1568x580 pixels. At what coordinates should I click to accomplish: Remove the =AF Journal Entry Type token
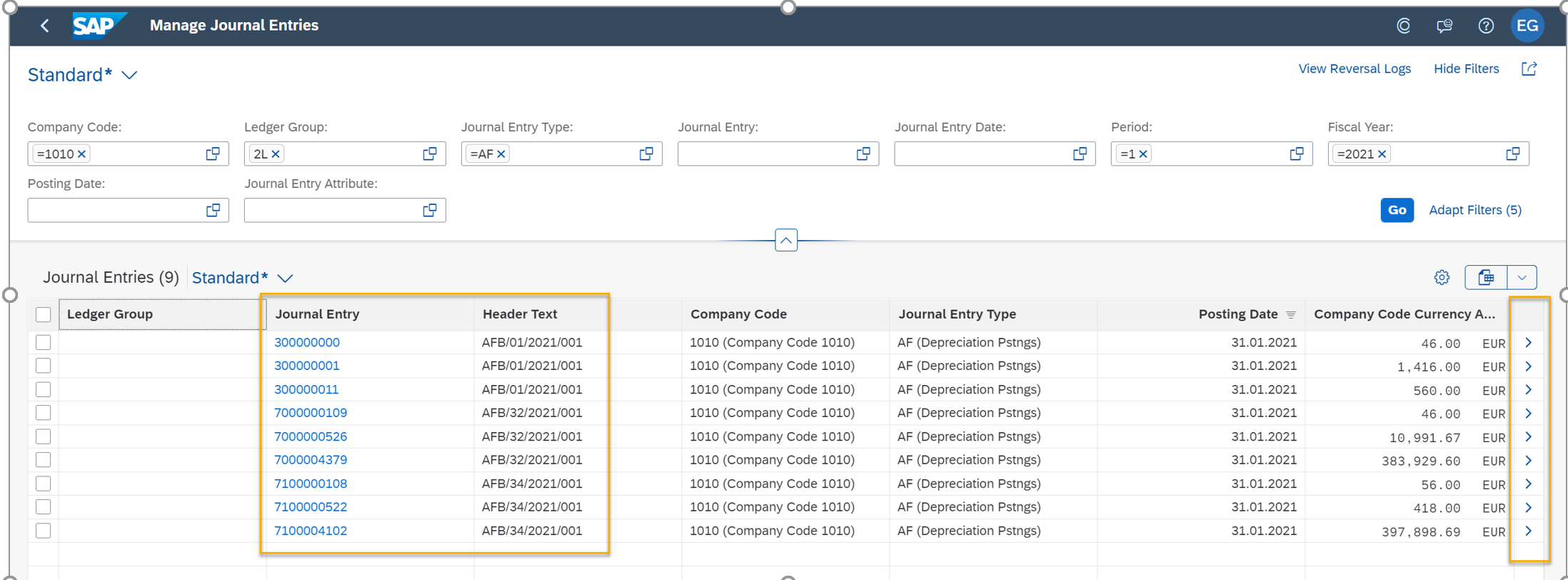coord(501,154)
